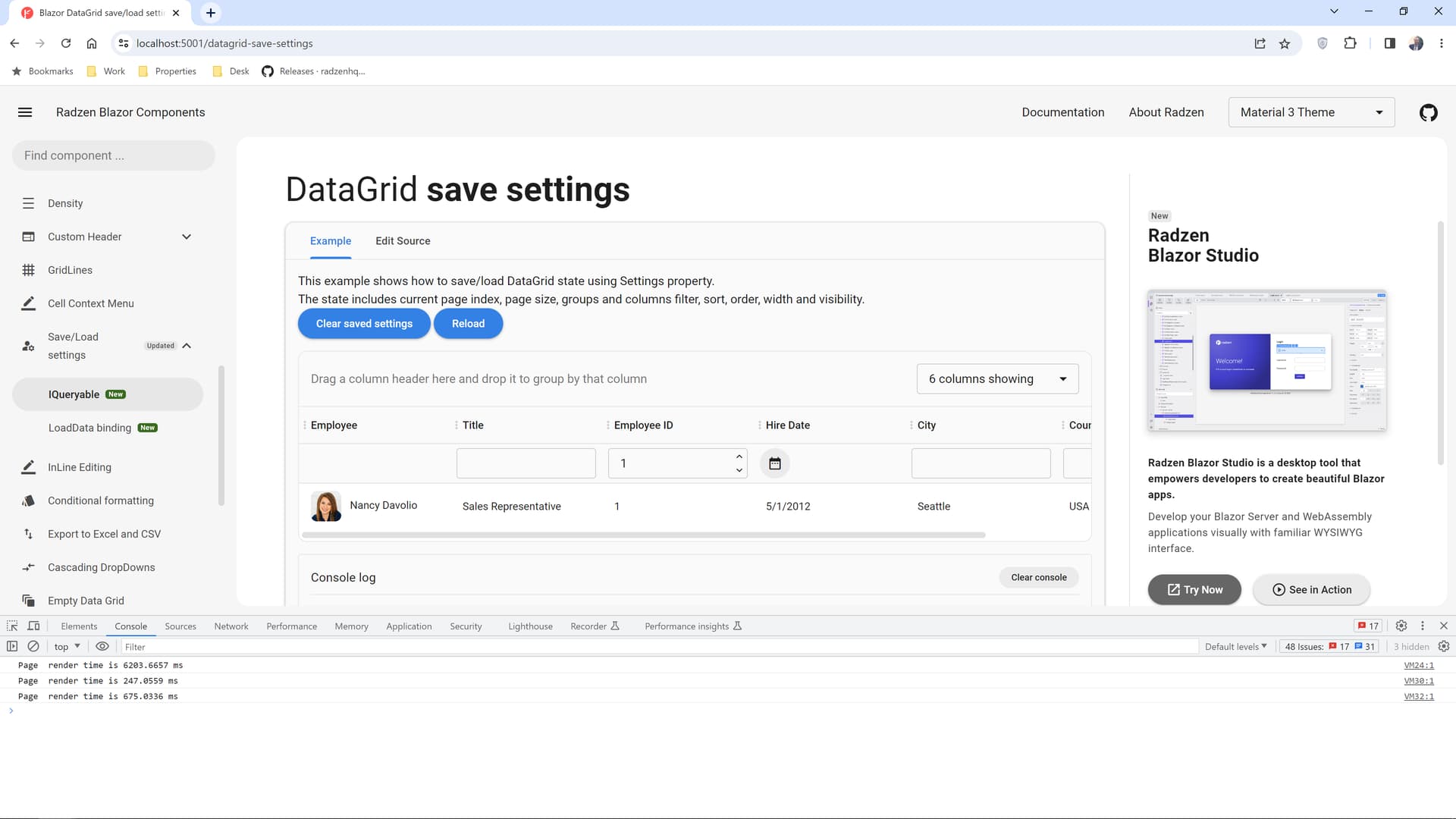
Task: Open a new browser tab
Action: 211,13
